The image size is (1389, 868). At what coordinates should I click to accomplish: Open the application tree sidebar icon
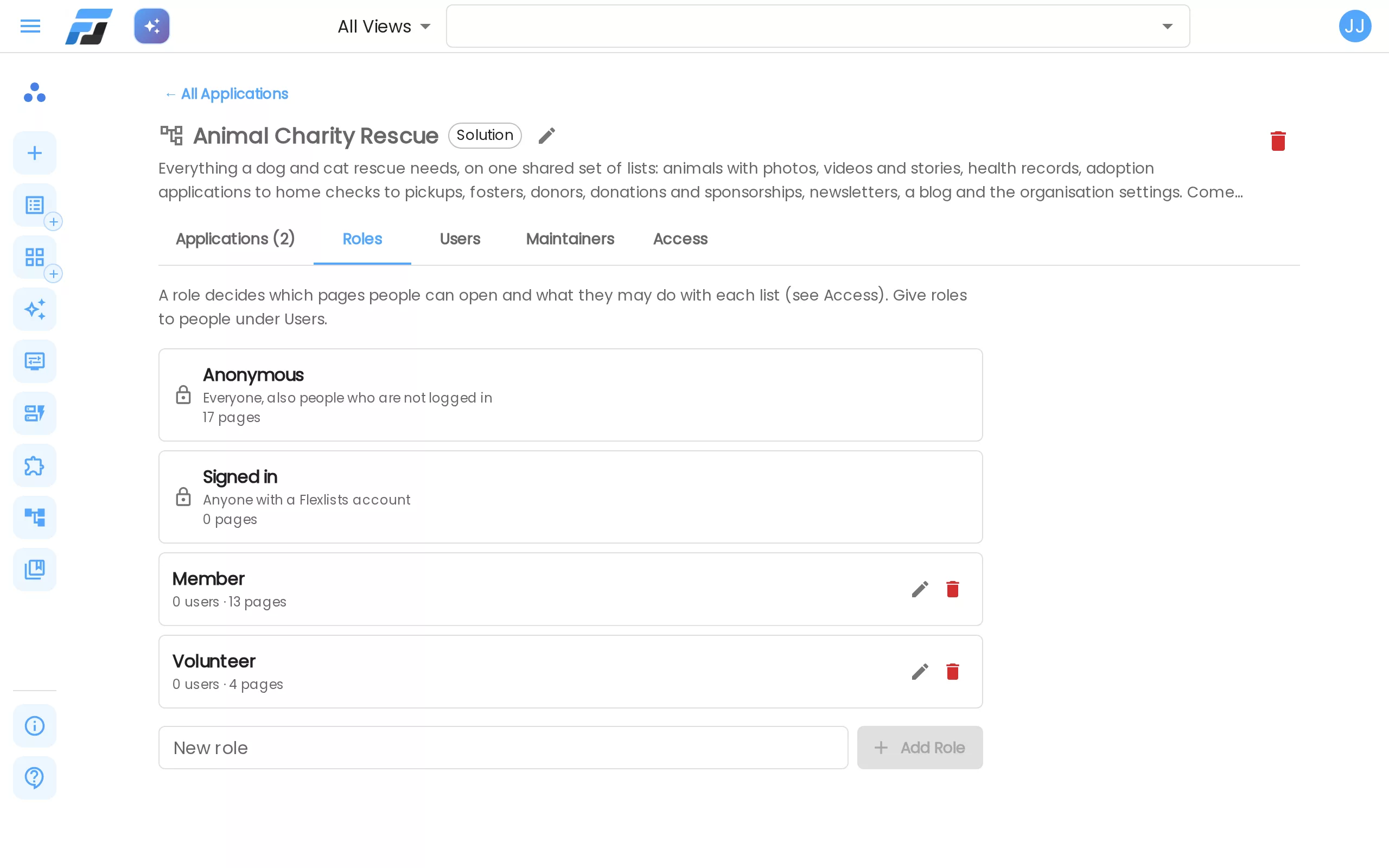click(34, 518)
